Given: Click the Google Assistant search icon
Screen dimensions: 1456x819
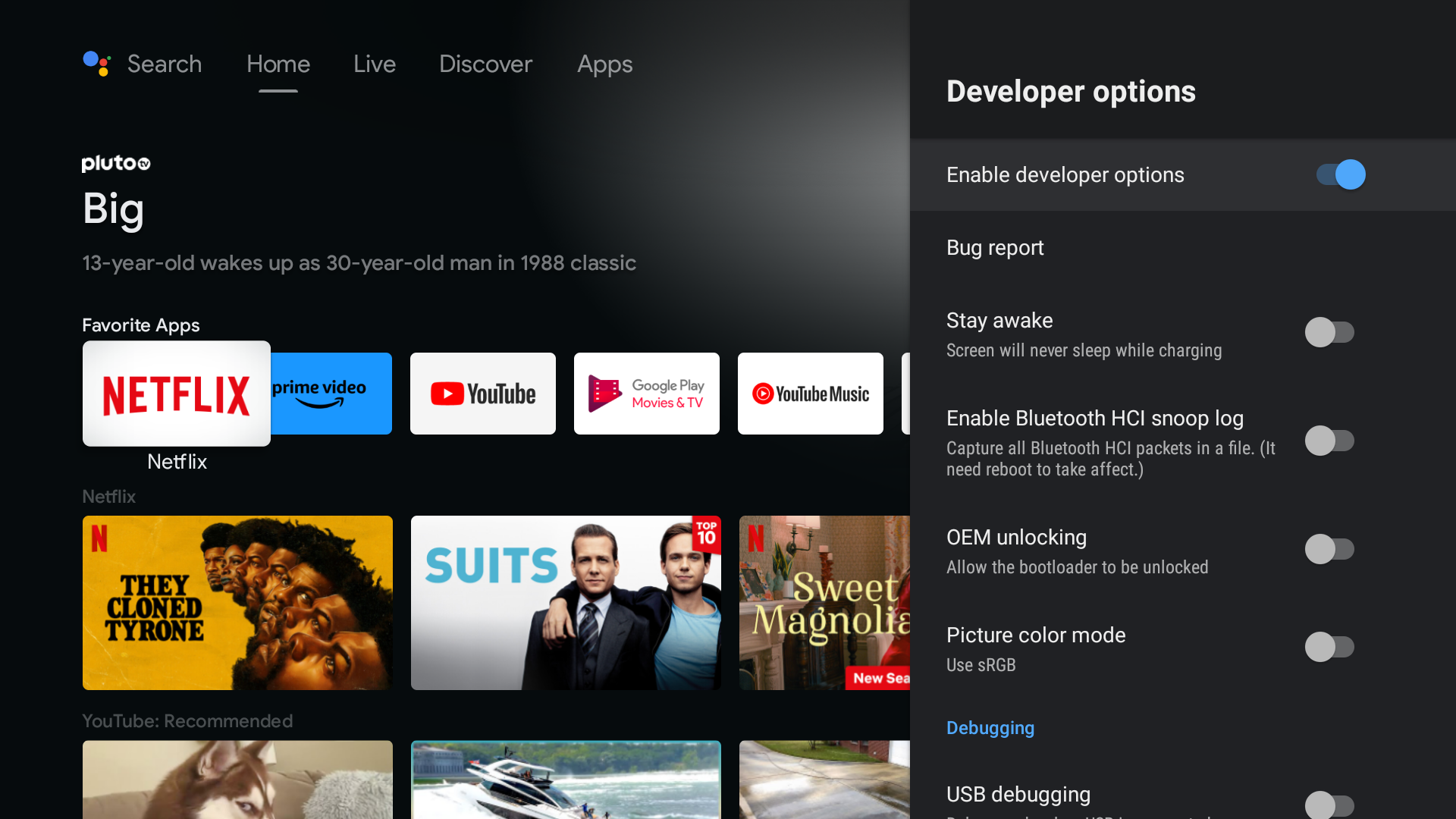Looking at the screenshot, I should point(97,64).
